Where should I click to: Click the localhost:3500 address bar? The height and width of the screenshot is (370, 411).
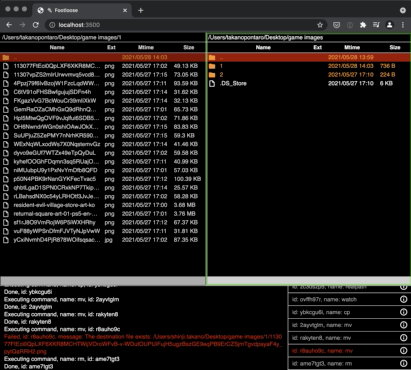tap(187, 25)
